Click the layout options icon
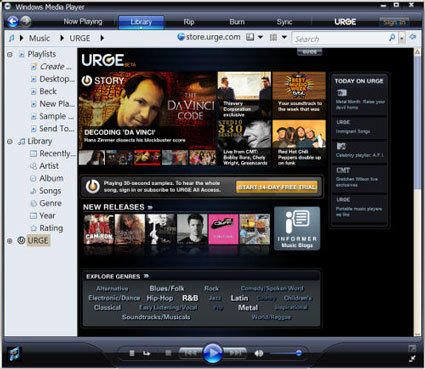This screenshot has width=425, height=369. click(250, 37)
